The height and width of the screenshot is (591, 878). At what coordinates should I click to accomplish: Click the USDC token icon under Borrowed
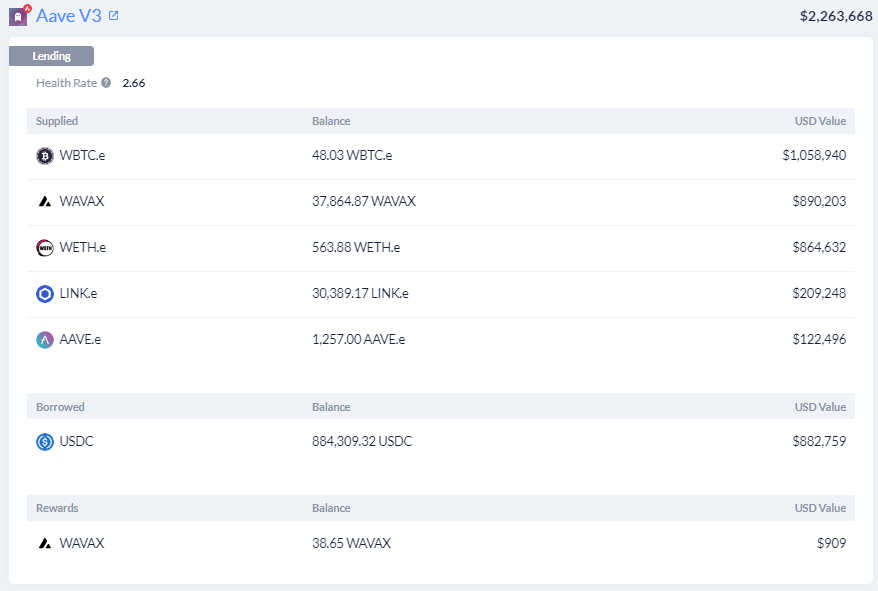(x=45, y=442)
